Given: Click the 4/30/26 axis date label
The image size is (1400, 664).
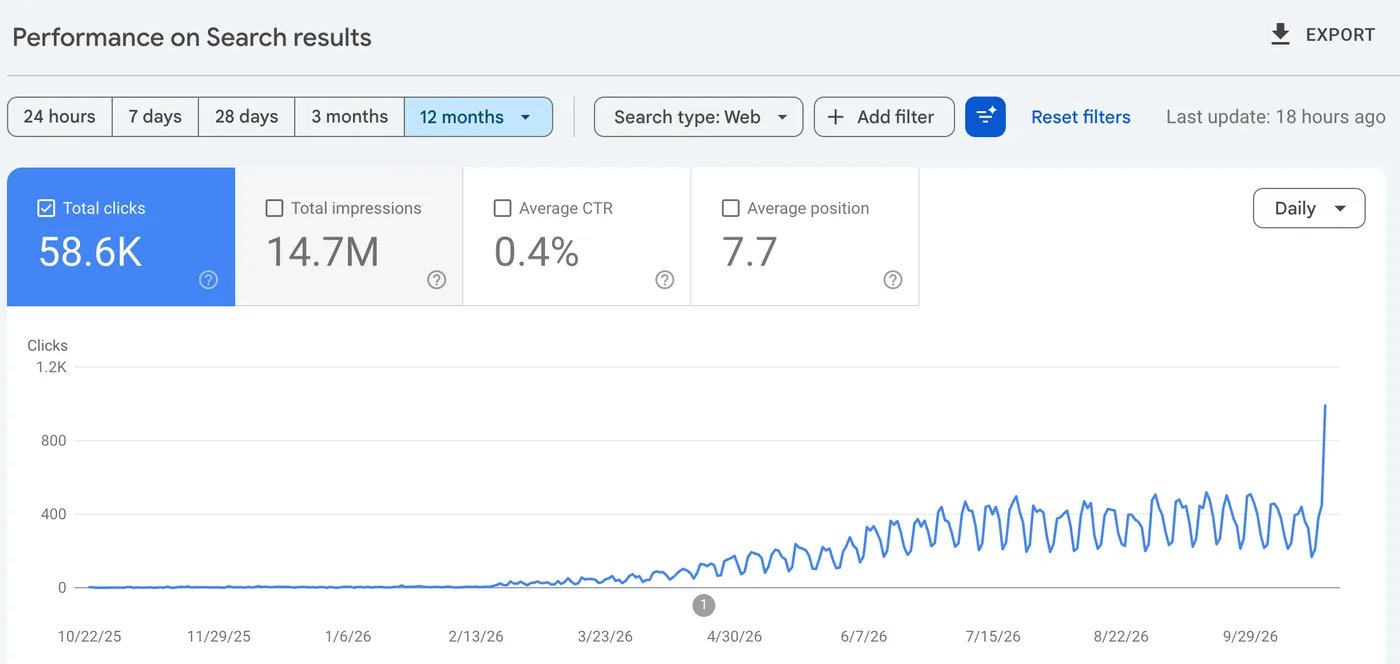Looking at the screenshot, I should [734, 636].
